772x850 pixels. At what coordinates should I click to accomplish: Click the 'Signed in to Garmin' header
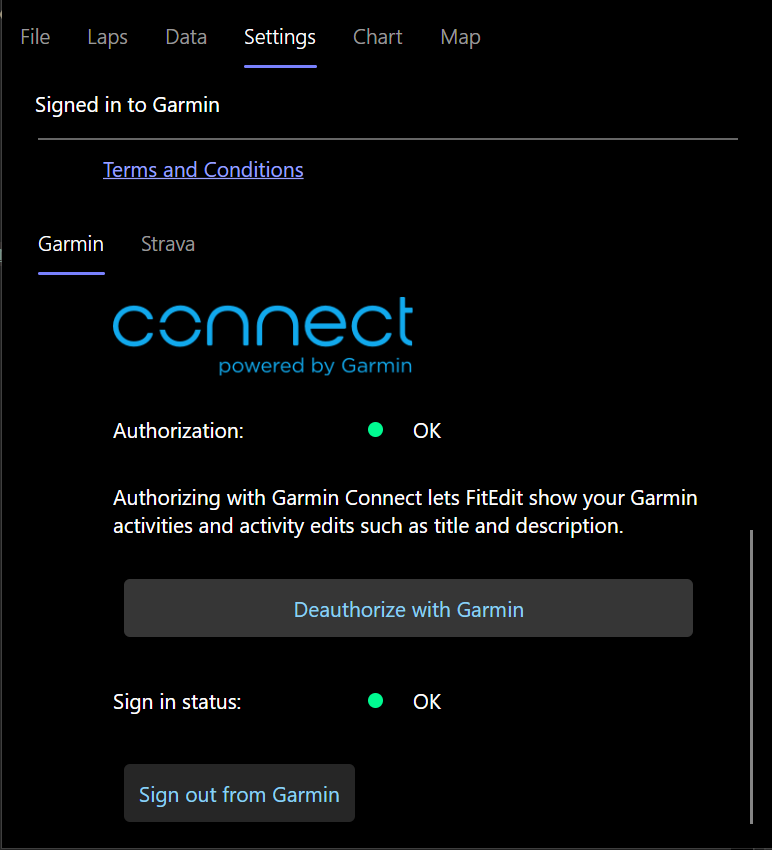click(x=127, y=104)
